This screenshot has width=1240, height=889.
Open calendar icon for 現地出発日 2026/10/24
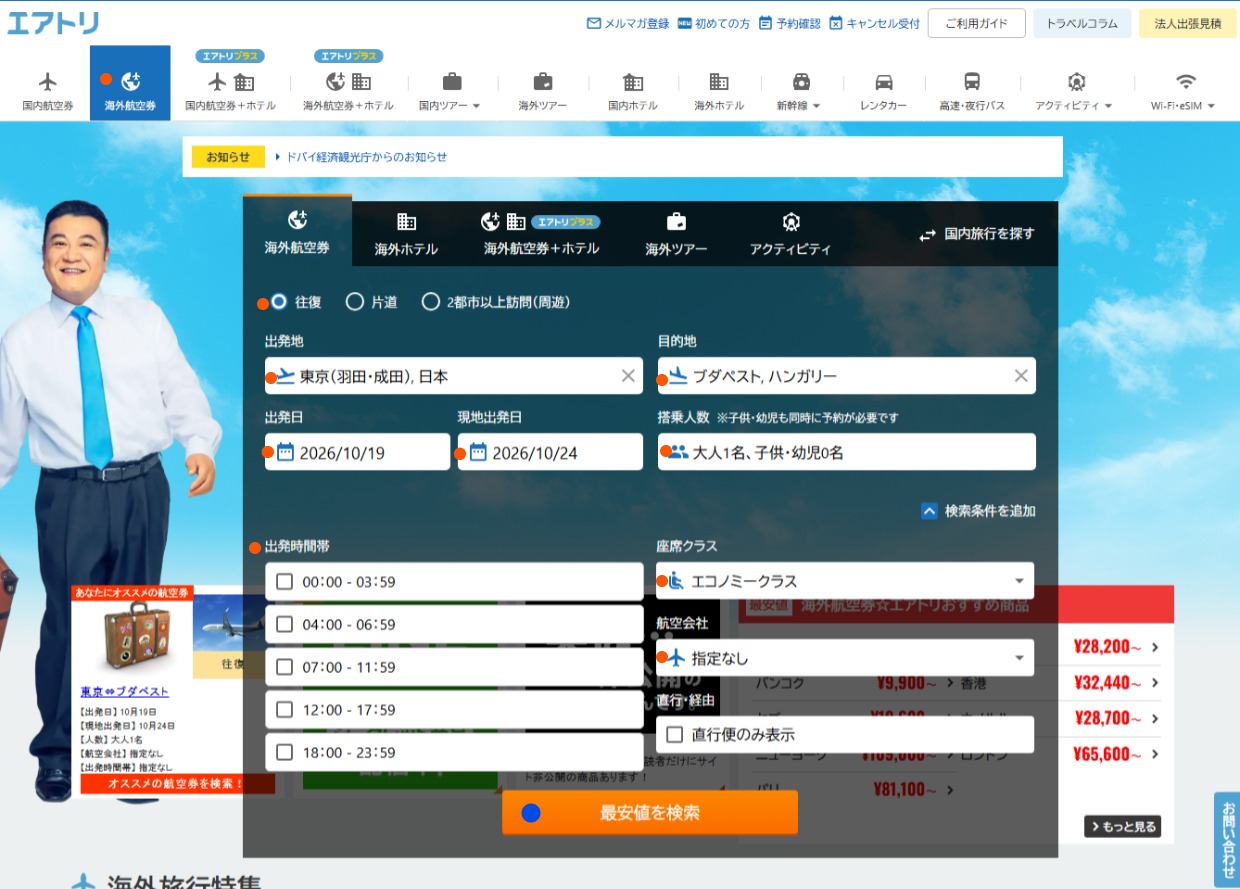click(477, 452)
